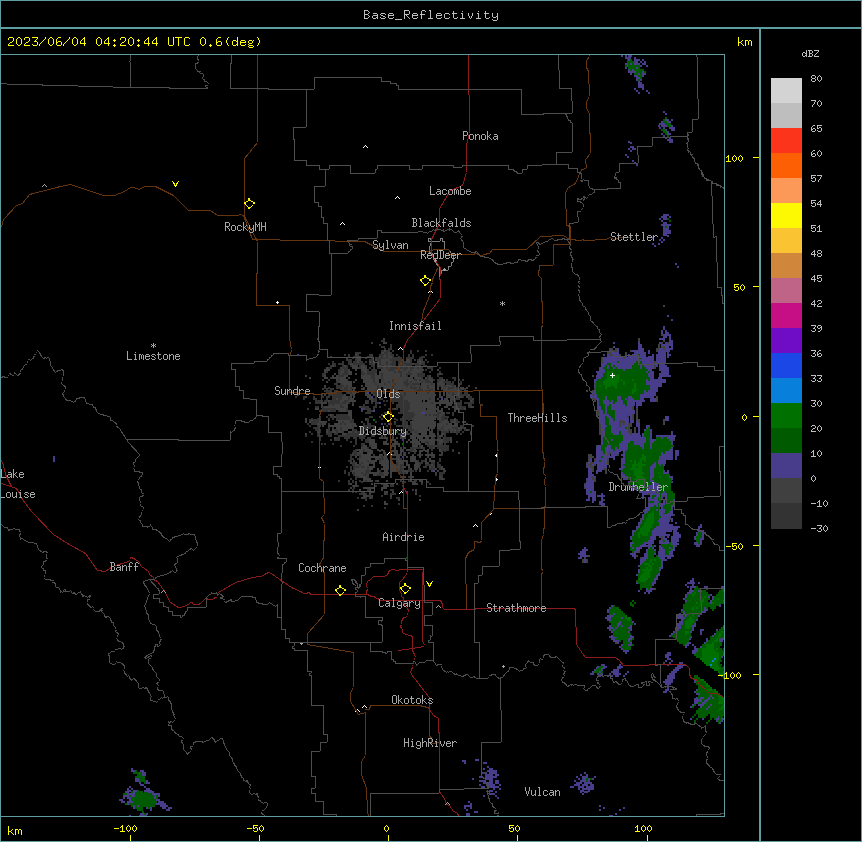This screenshot has height=842, width=862.
Task: Click the Olds label near the radar center
Action: [x=388, y=394]
